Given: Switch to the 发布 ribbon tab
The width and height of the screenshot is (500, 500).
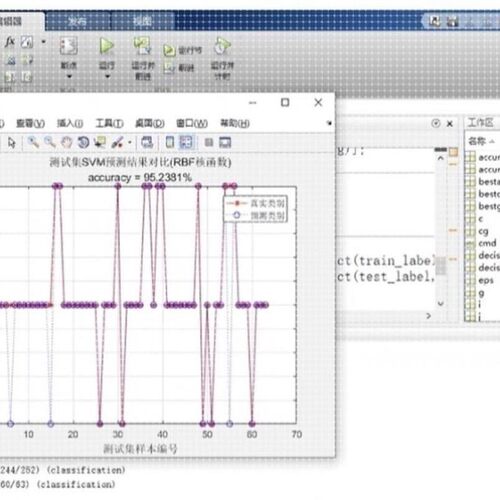Looking at the screenshot, I should pyautogui.click(x=77, y=22).
